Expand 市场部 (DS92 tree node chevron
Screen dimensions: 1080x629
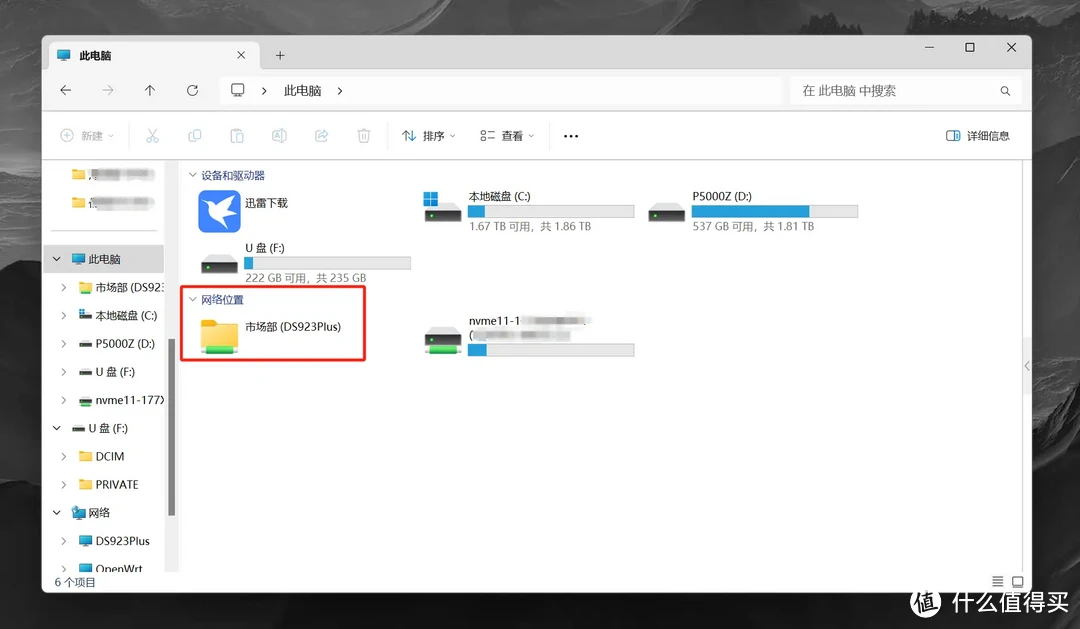point(63,287)
